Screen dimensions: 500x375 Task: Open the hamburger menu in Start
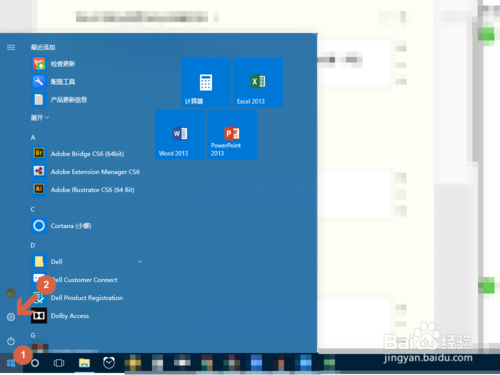(11, 47)
